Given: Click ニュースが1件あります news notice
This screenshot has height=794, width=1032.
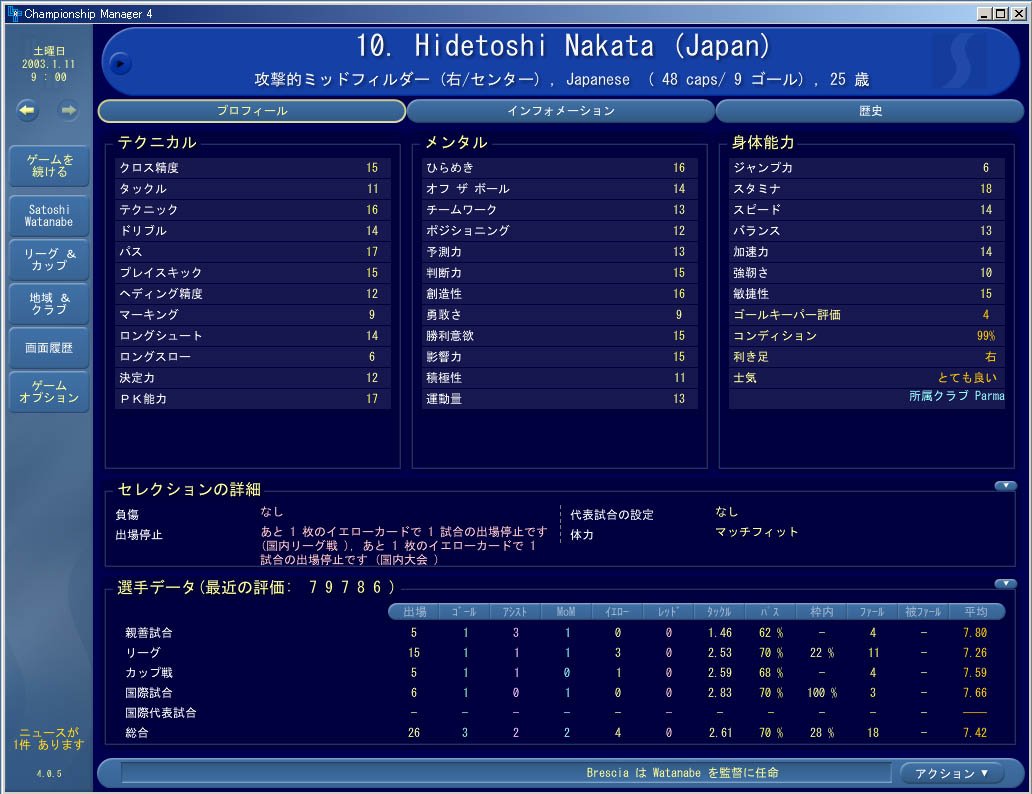Looking at the screenshot, I should click(49, 738).
